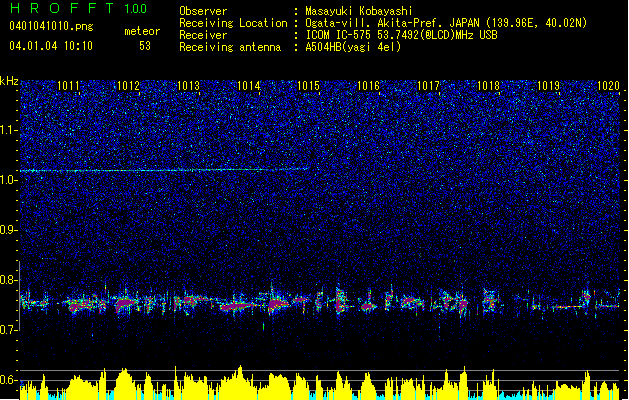
Task: Click the date stamp 04.01.04 10:10
Action: click(x=51, y=45)
